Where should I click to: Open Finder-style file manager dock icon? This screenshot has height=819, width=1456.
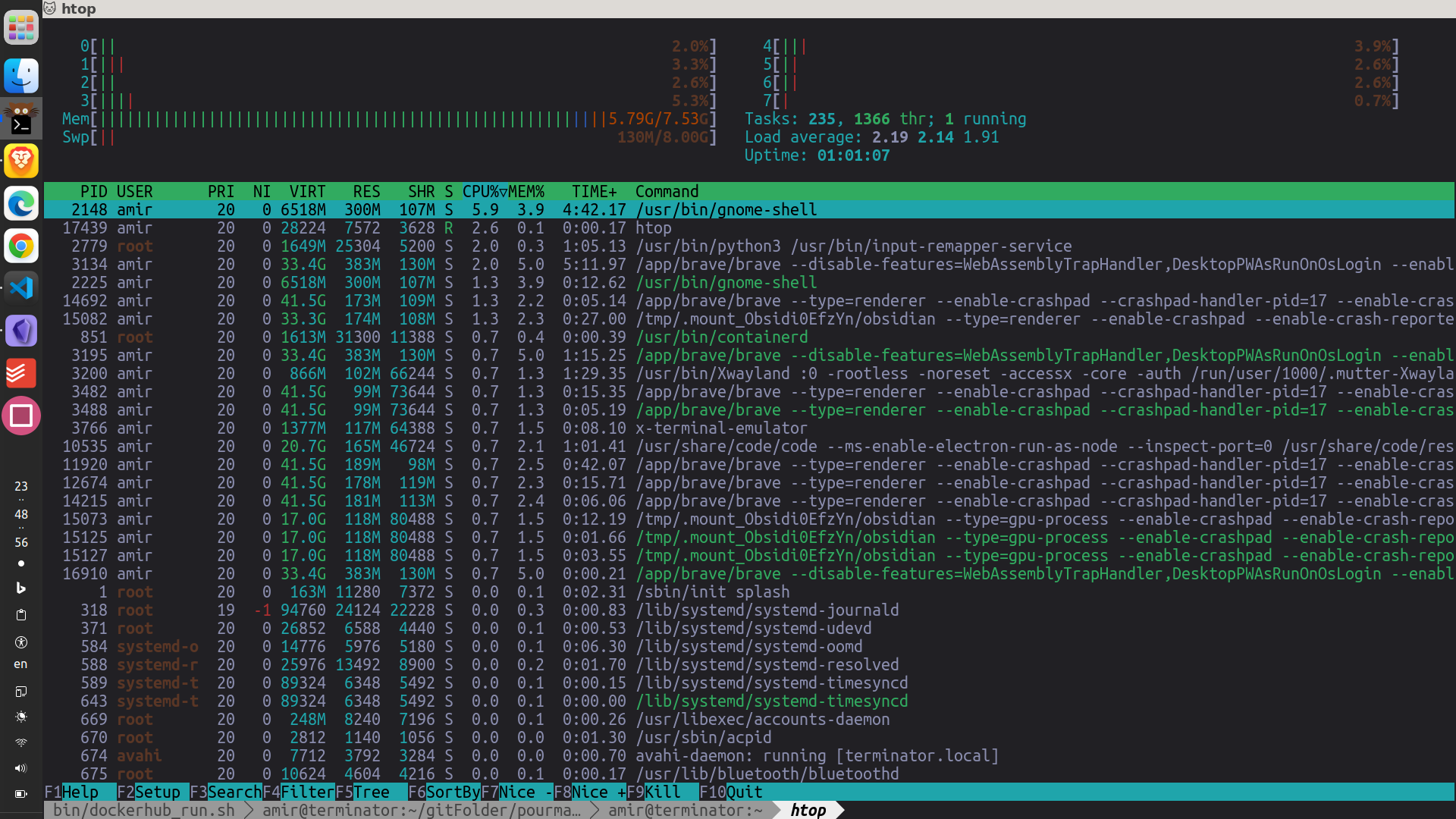click(x=21, y=76)
